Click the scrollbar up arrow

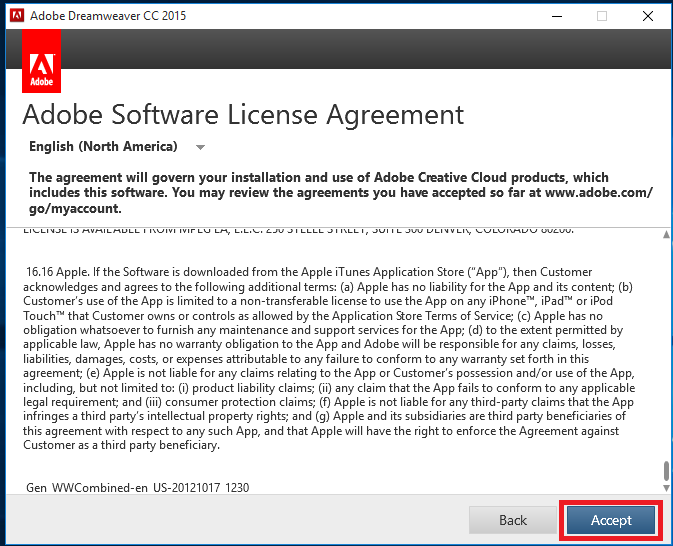coord(665,232)
